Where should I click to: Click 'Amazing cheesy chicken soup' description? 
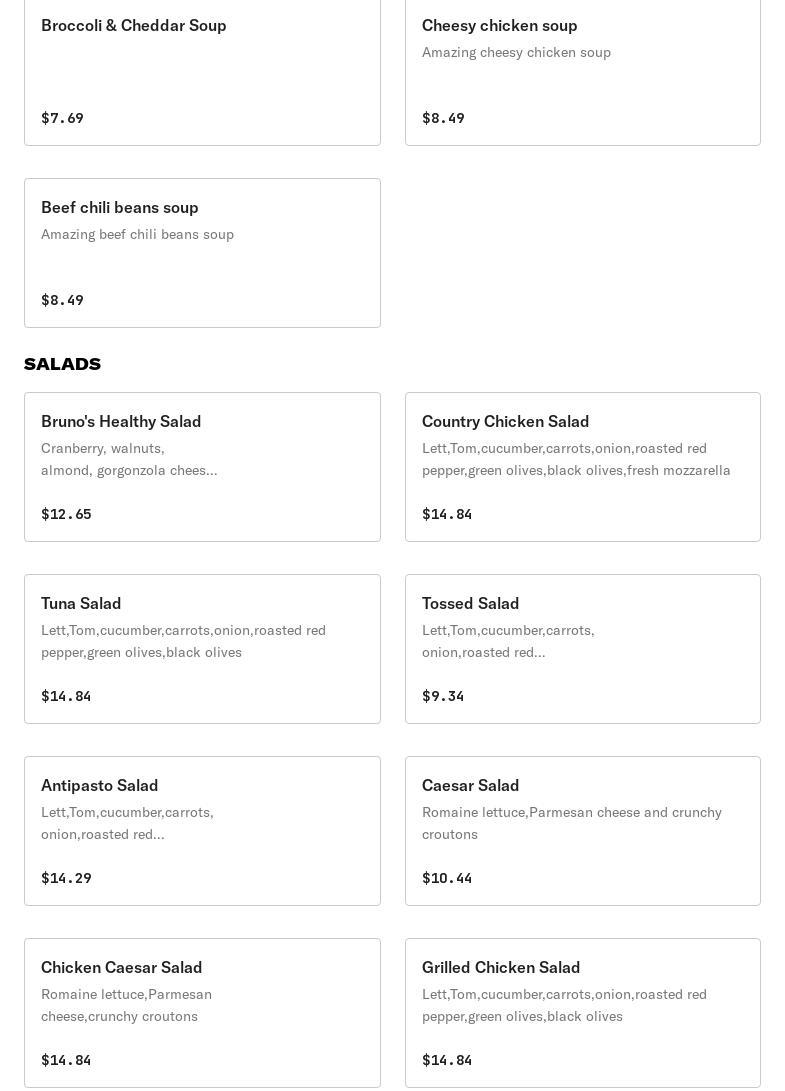click(x=516, y=52)
